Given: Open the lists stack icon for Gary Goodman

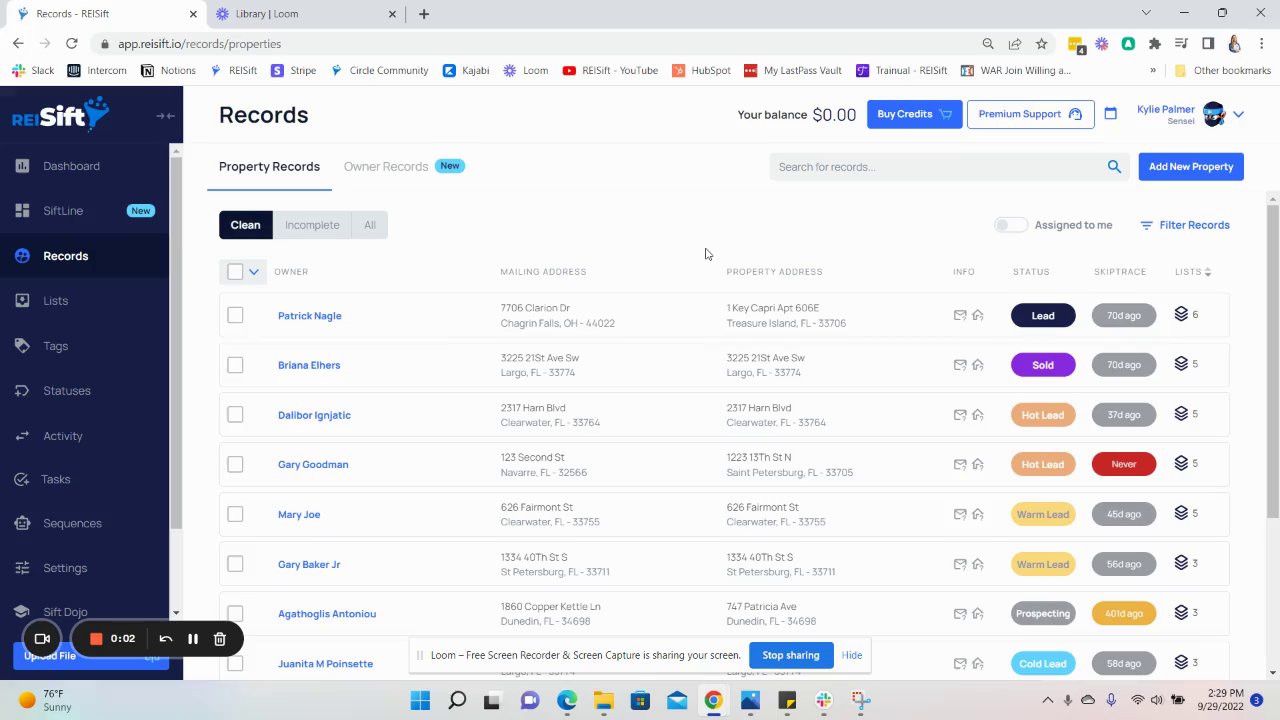Looking at the screenshot, I should (x=1181, y=464).
